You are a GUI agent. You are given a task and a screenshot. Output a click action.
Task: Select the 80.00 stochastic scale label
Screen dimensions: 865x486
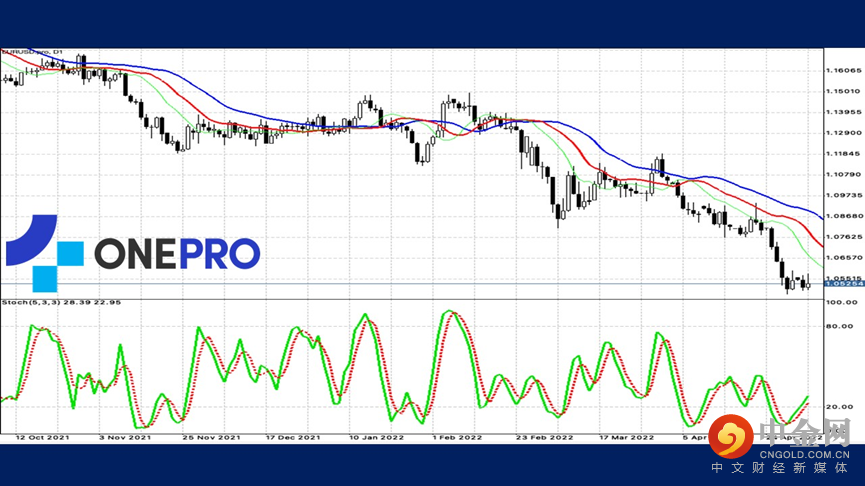840,326
